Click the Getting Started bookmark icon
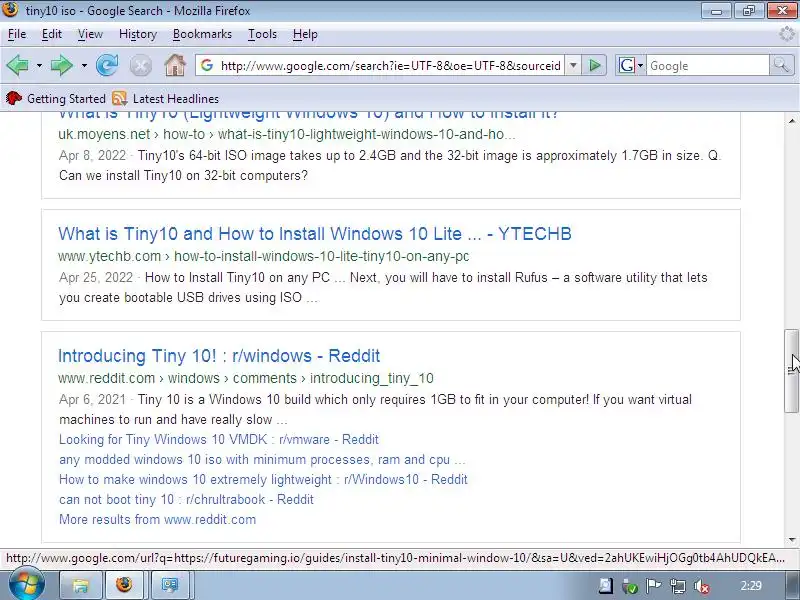Image resolution: width=800 pixels, height=600 pixels. click(x=14, y=98)
